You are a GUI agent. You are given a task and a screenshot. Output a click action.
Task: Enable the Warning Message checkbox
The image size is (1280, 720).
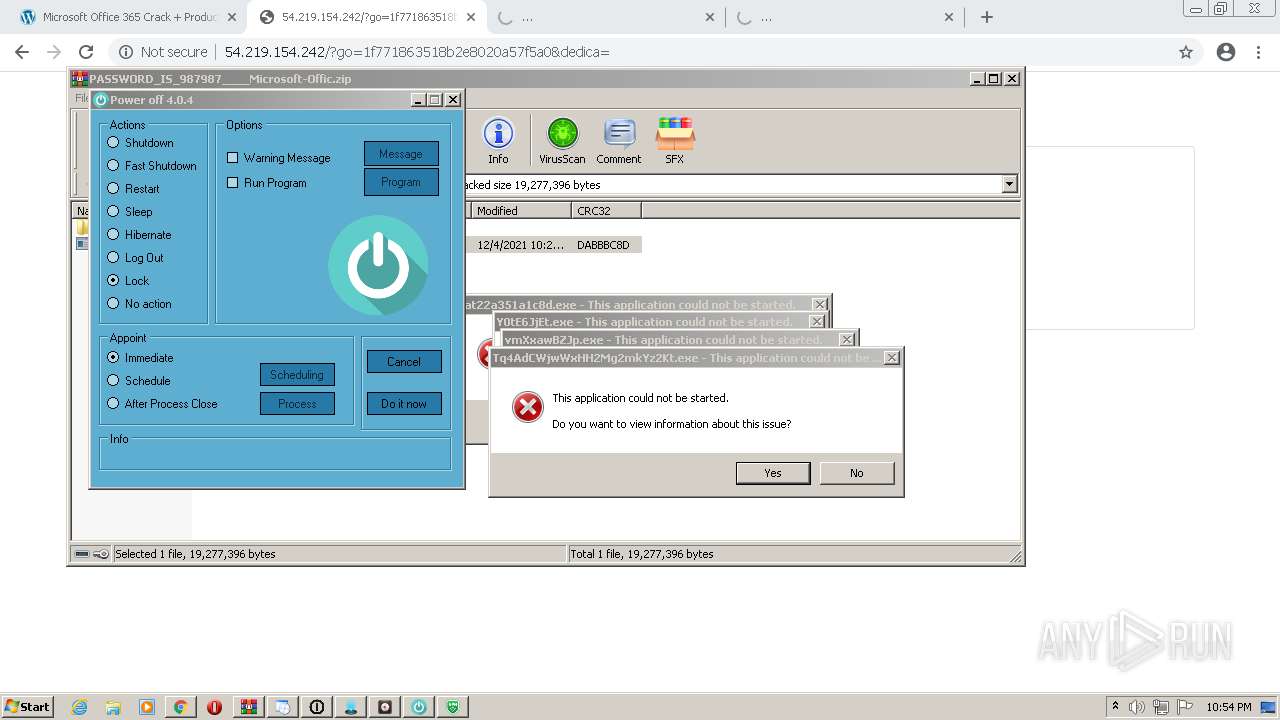(x=233, y=158)
